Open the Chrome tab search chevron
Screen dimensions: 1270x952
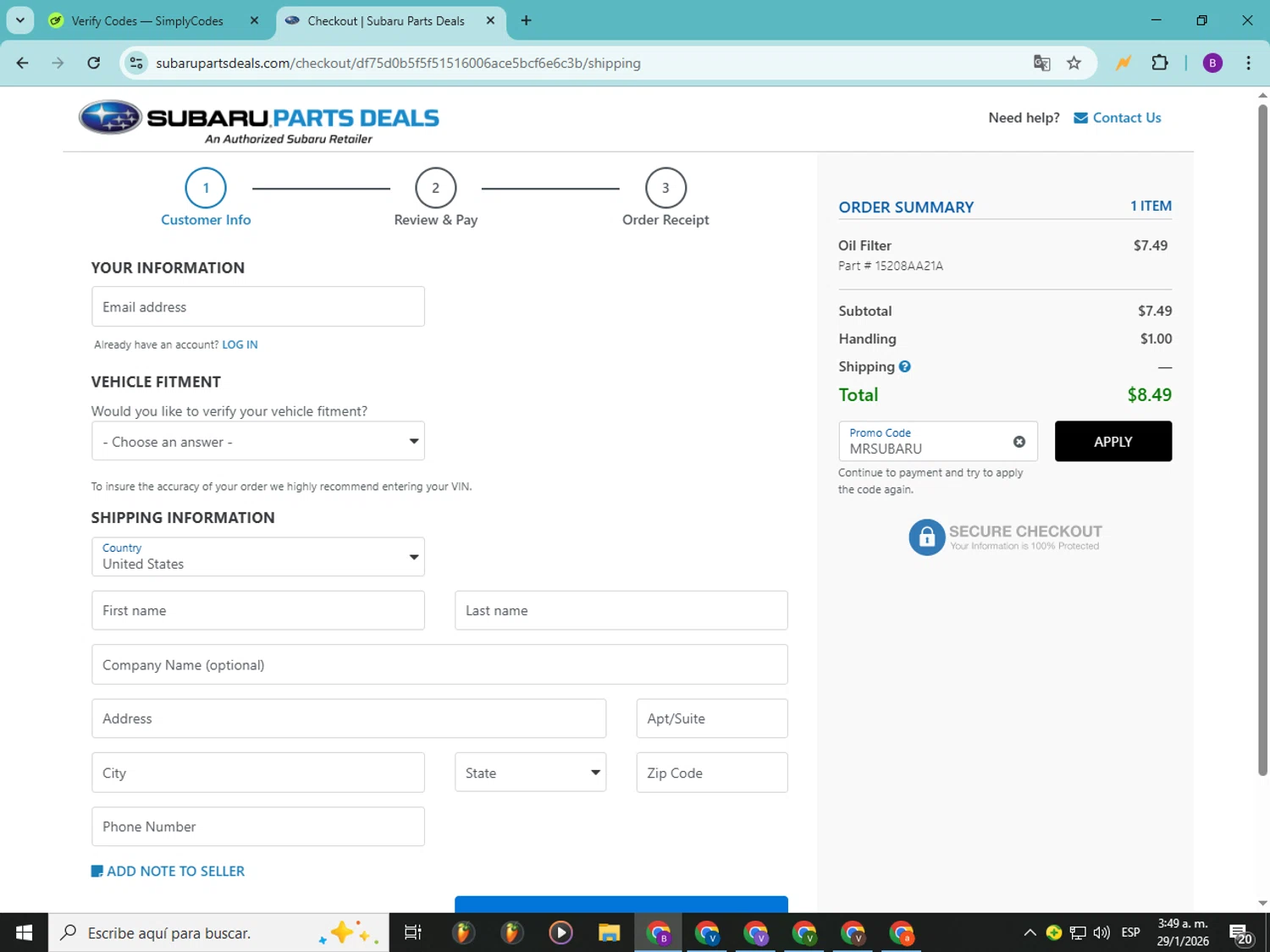click(x=20, y=20)
